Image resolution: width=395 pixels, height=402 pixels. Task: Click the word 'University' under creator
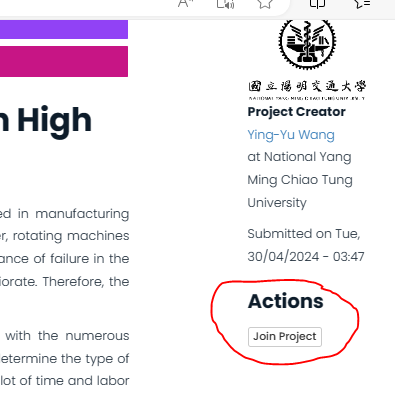tap(277, 203)
